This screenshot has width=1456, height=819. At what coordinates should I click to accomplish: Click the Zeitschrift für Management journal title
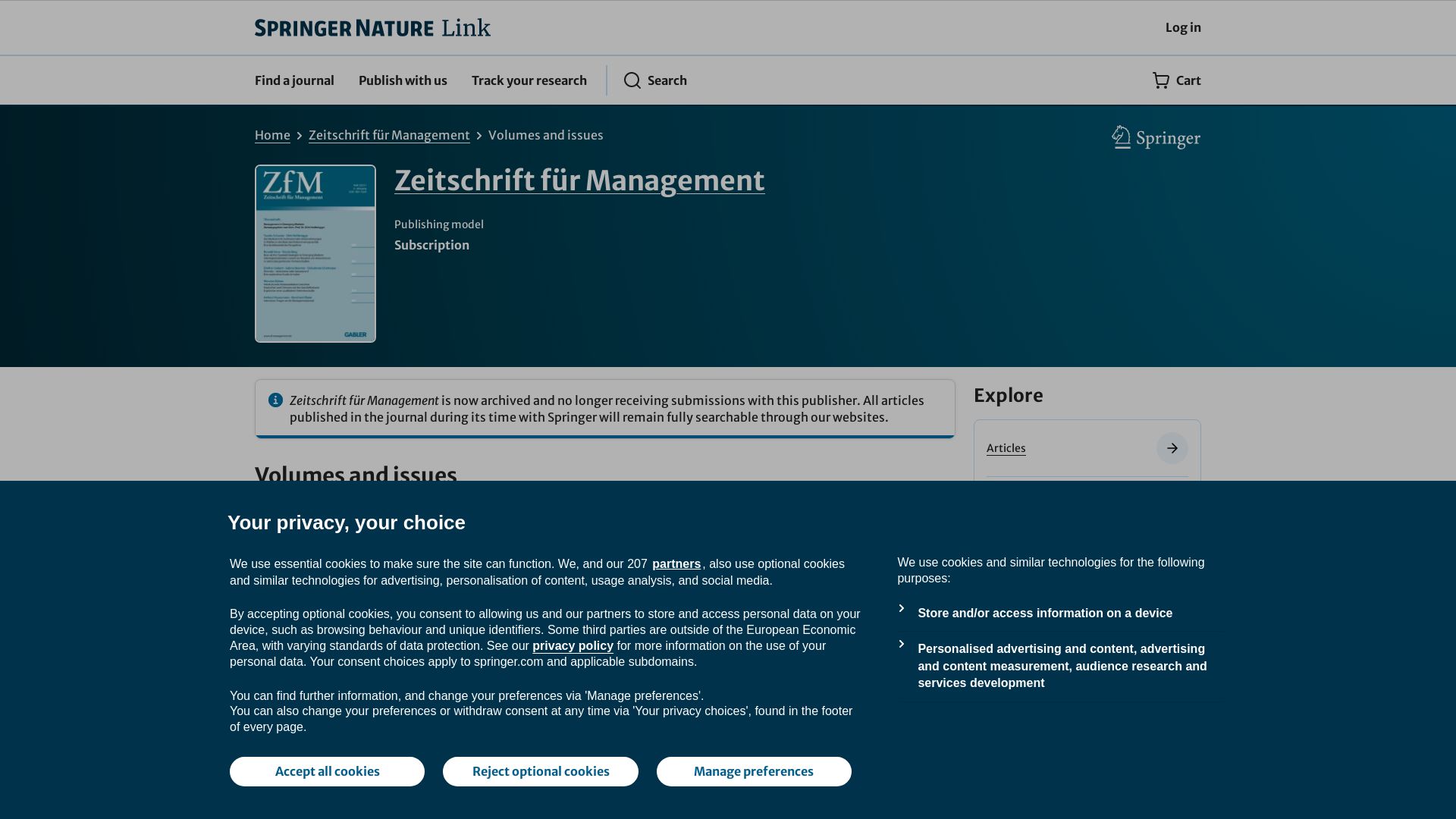pyautogui.click(x=579, y=180)
